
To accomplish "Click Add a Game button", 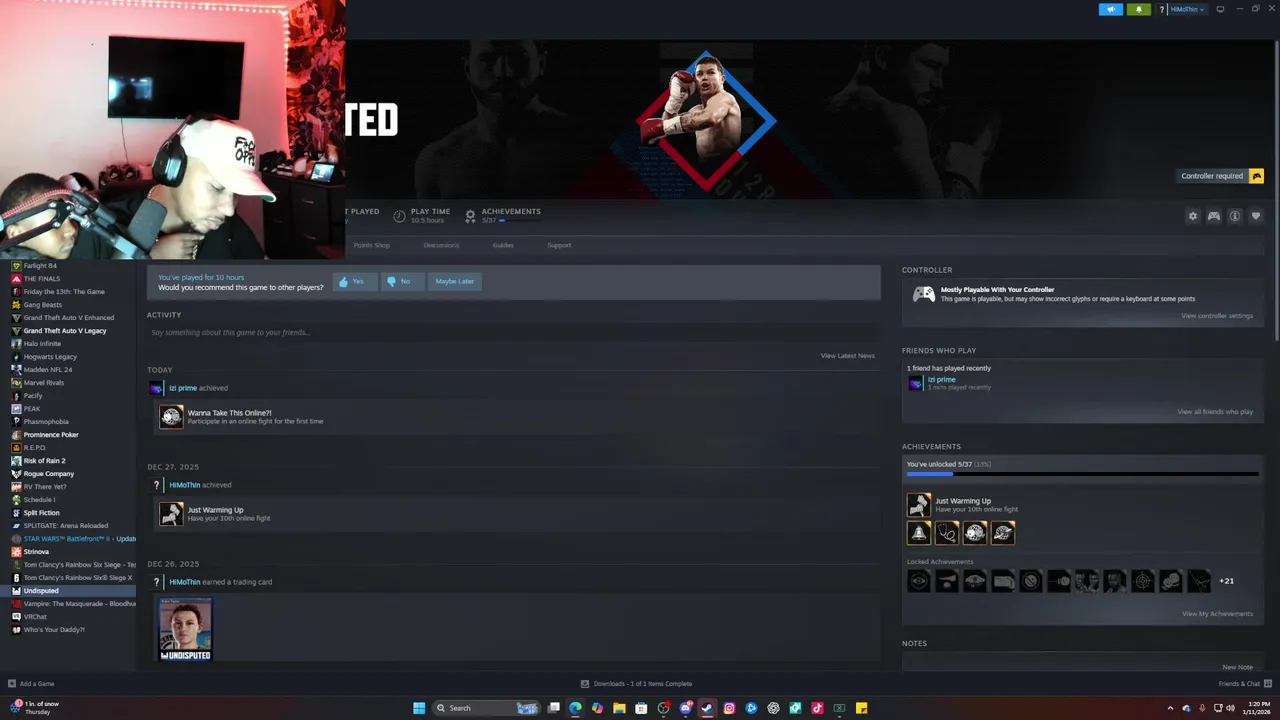I will 31,684.
